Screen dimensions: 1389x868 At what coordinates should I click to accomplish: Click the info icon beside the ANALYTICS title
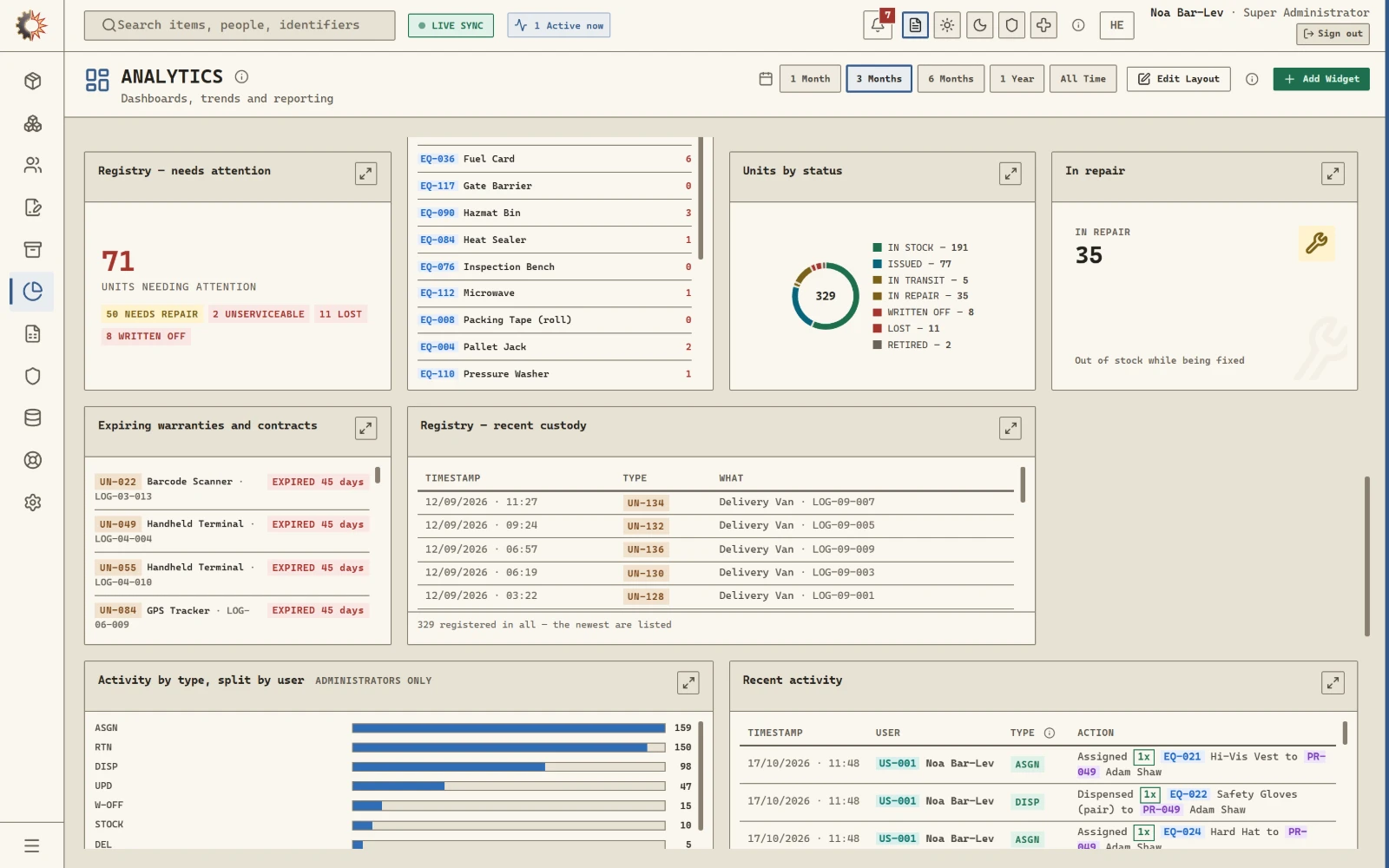[241, 76]
